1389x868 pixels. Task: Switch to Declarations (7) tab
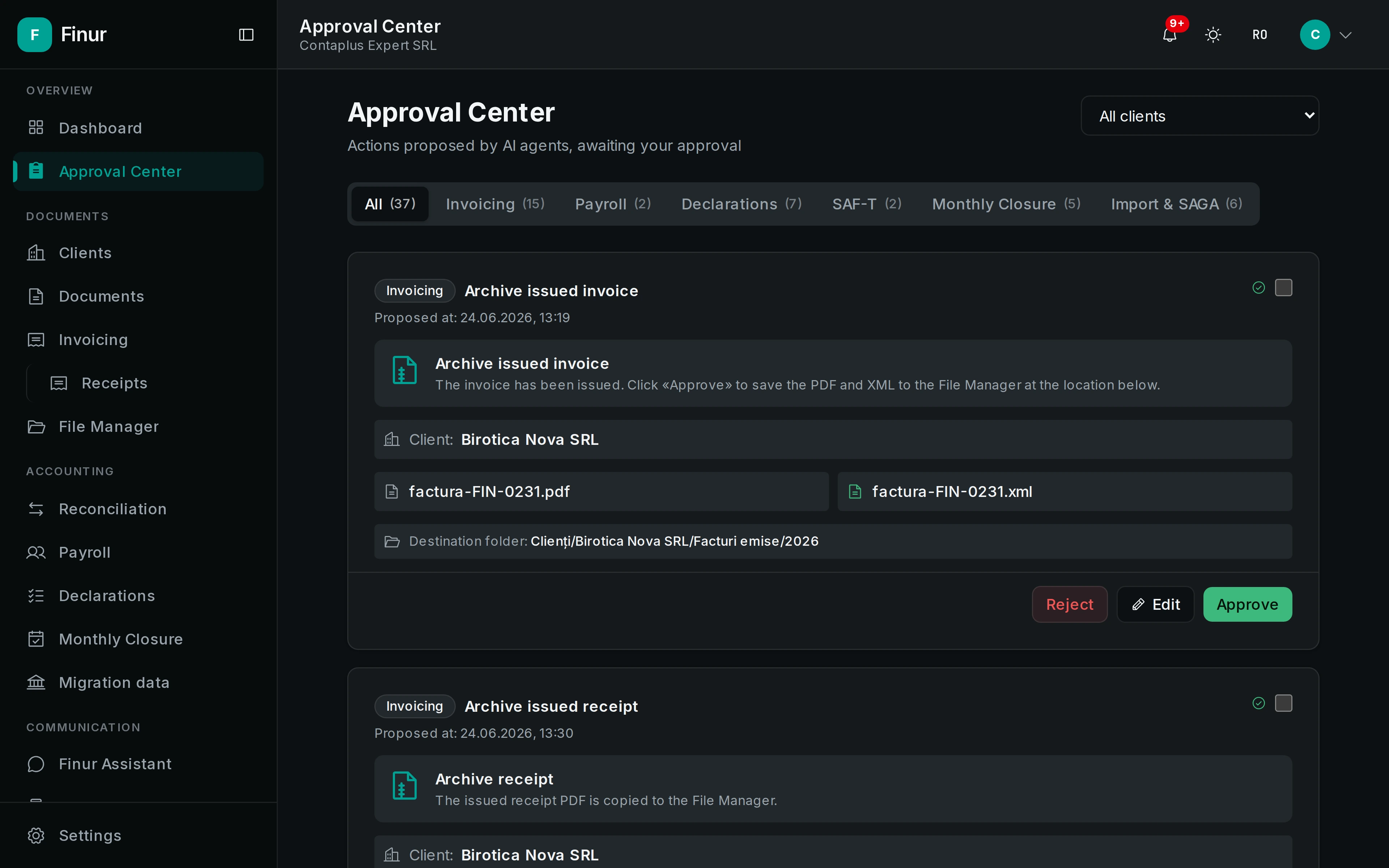[x=742, y=204]
